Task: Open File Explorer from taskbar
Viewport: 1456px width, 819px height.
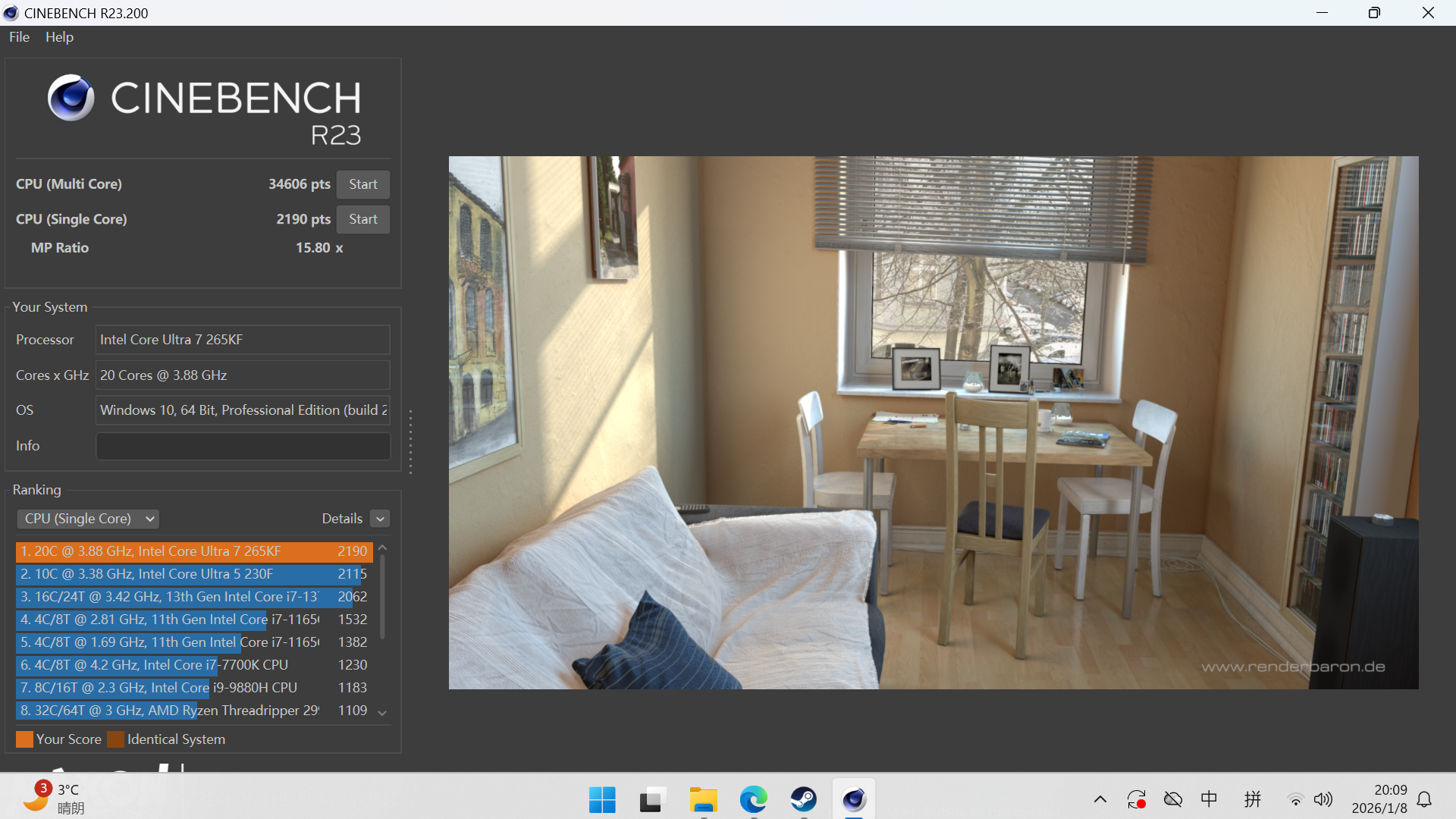Action: [x=703, y=799]
